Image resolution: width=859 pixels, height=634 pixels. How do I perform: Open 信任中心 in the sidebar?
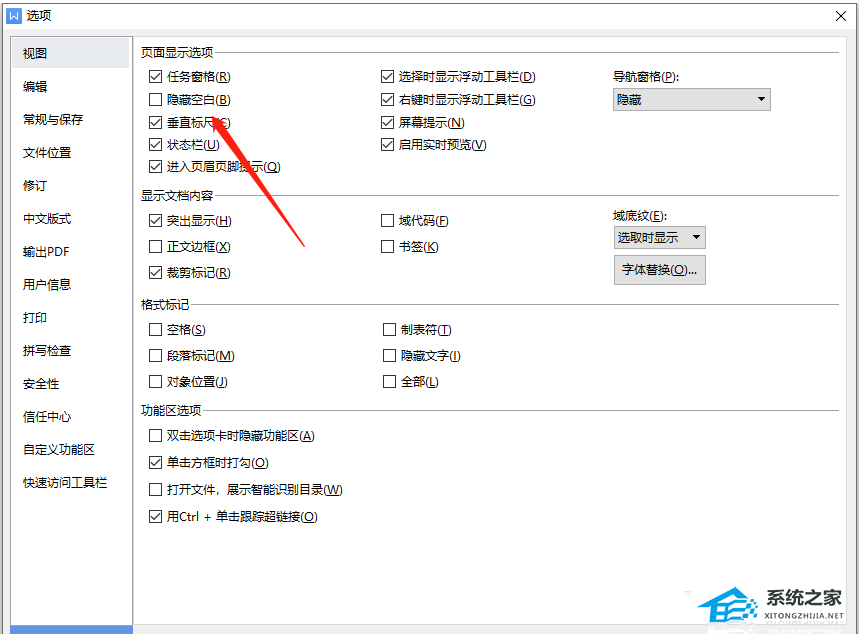[47, 416]
